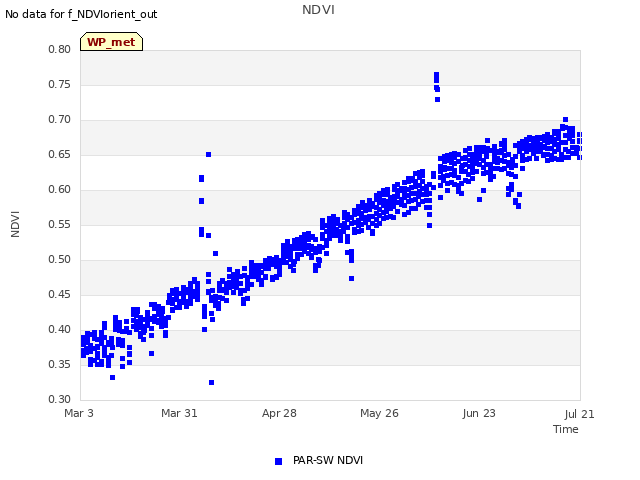Image resolution: width=640 pixels, height=480 pixels.
Task: Click the 0.70 y-axis value
Action: (60, 120)
